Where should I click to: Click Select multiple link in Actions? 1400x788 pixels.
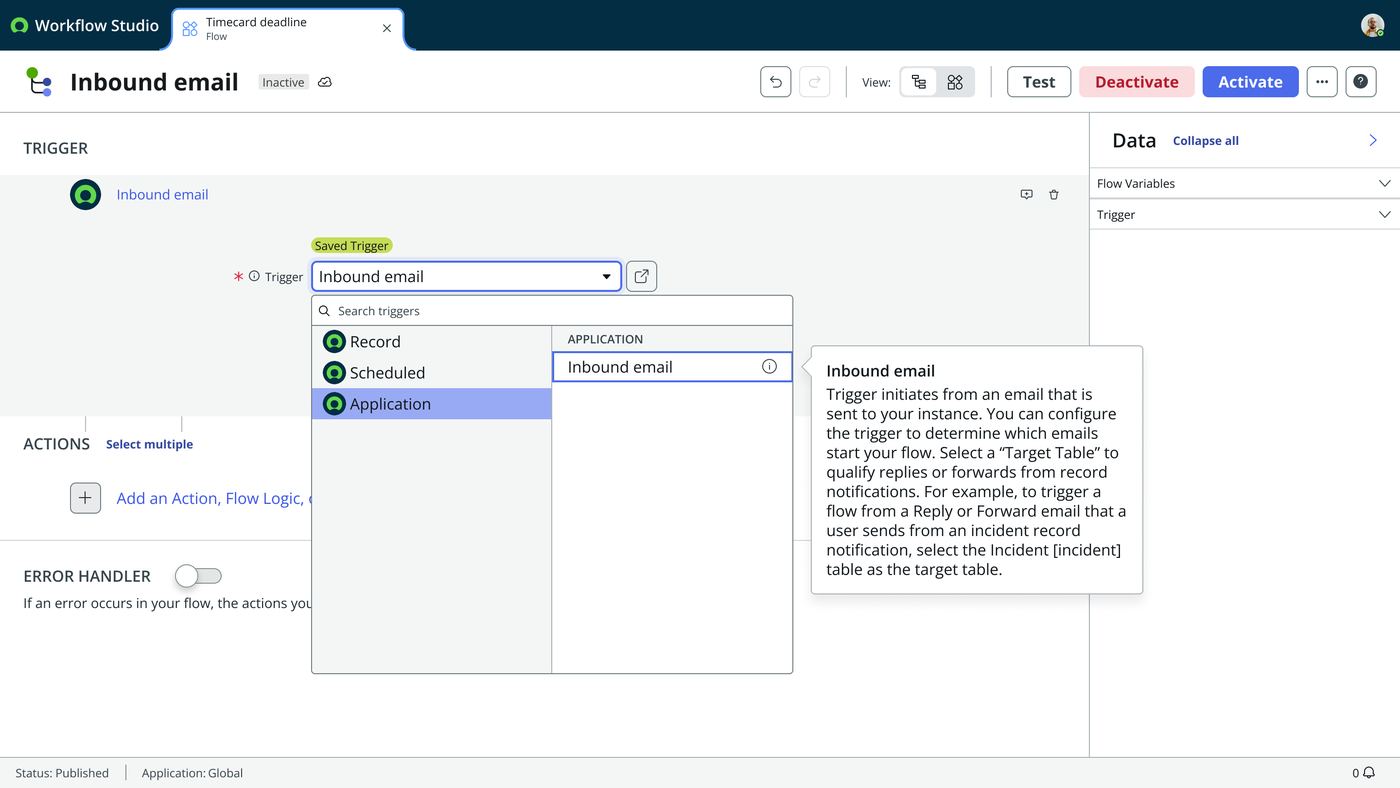pyautogui.click(x=149, y=444)
